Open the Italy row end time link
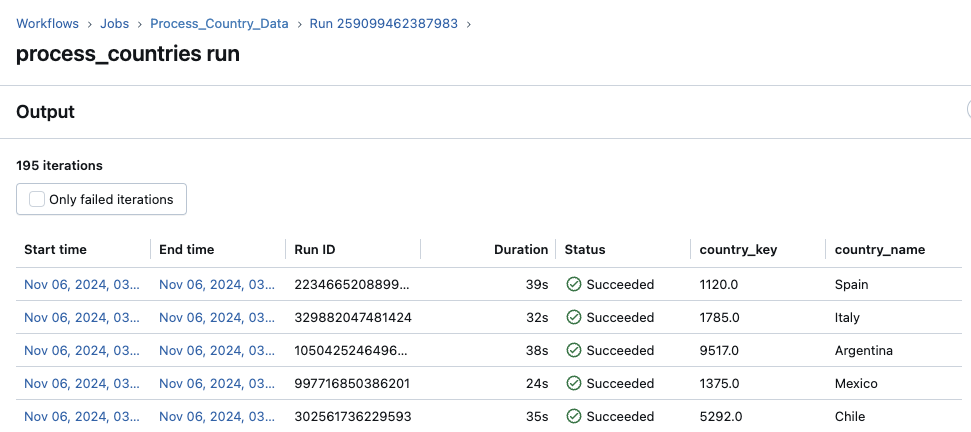Image resolution: width=971 pixels, height=432 pixels. (217, 318)
